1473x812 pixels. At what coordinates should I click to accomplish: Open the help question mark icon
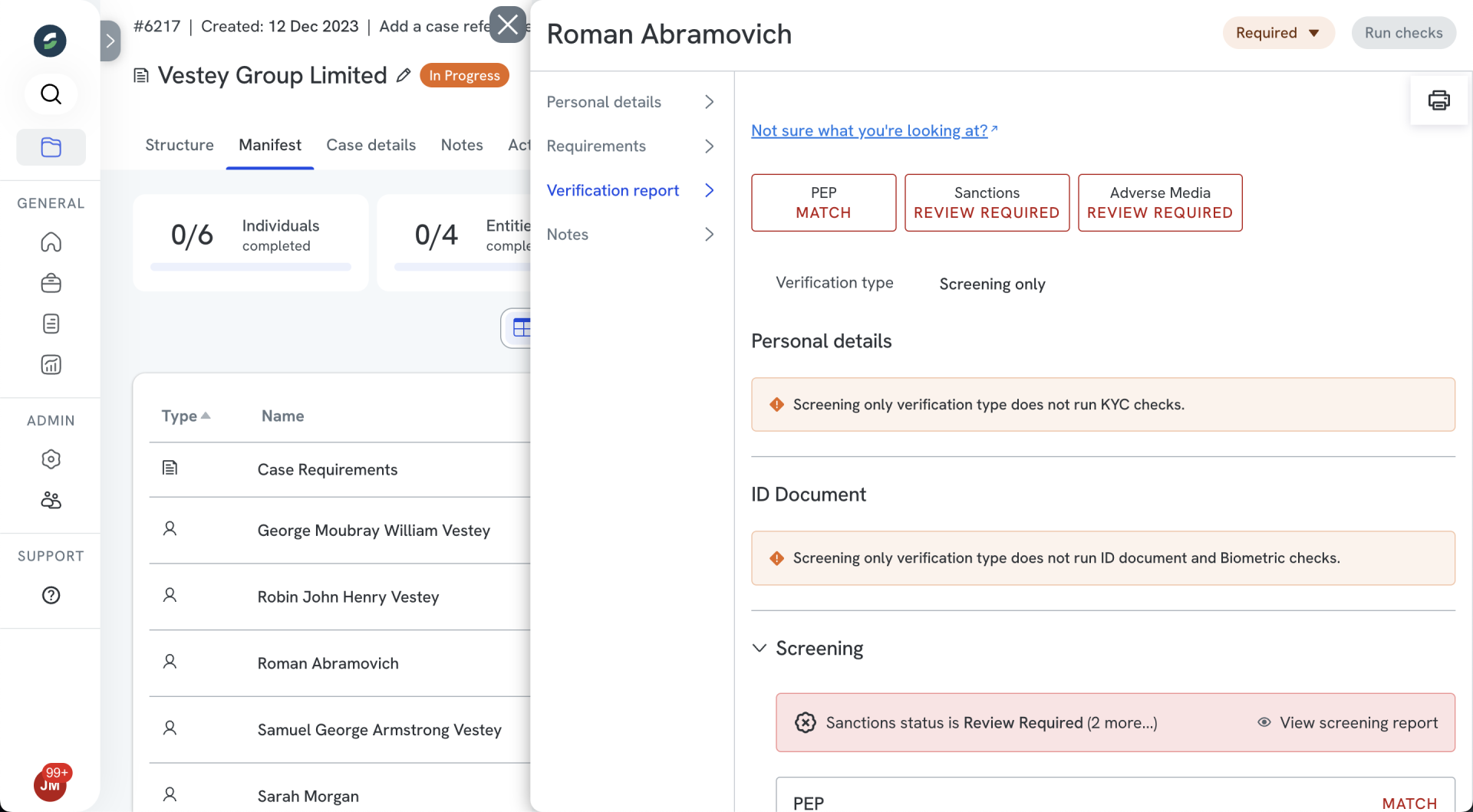[51, 595]
